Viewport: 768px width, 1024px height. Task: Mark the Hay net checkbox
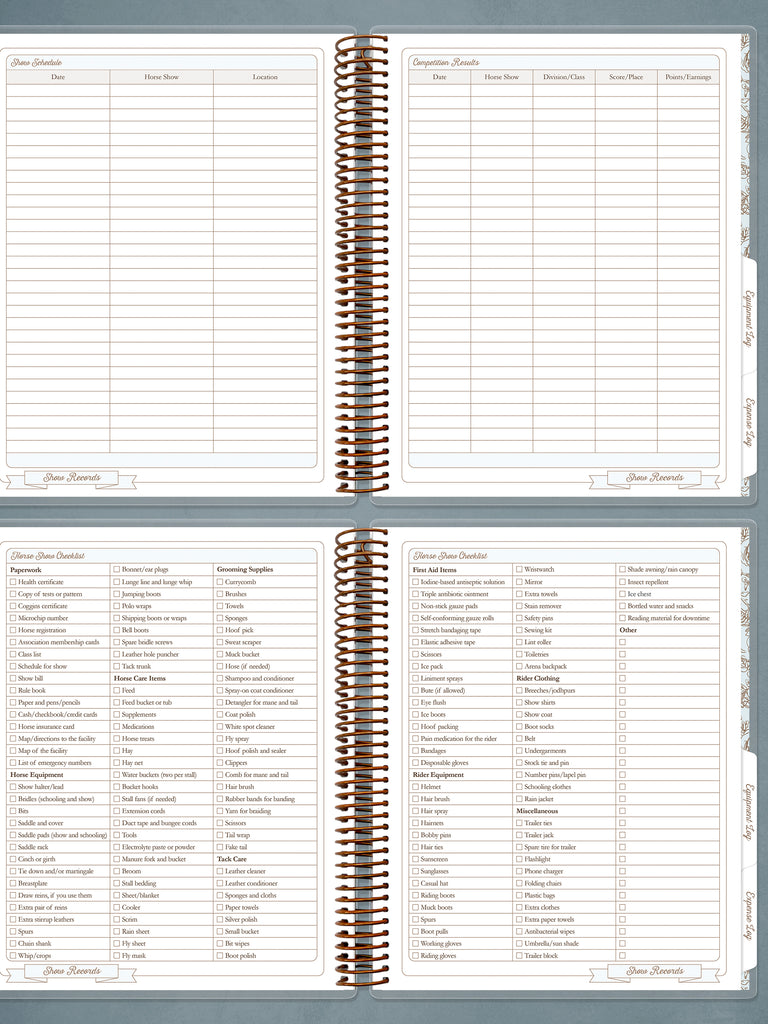point(116,763)
